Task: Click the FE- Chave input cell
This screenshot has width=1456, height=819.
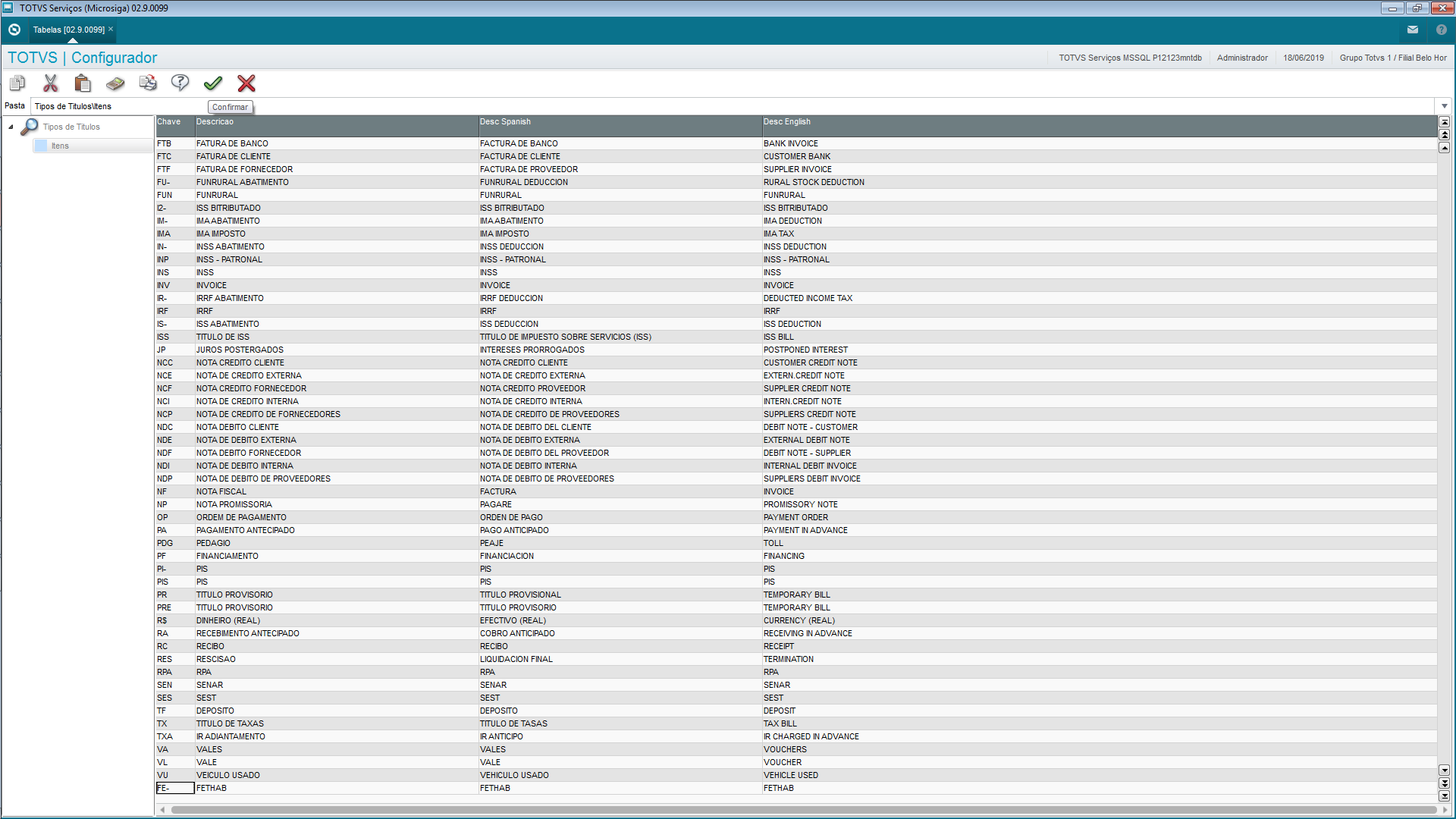Action: tap(175, 788)
